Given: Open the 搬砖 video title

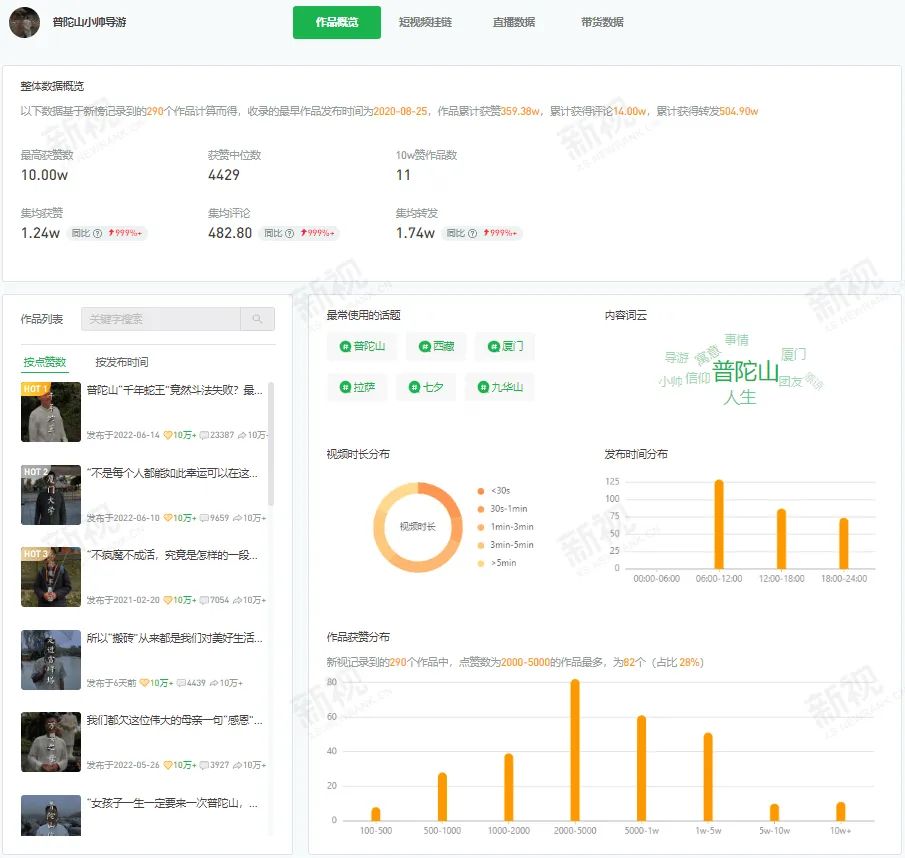Looking at the screenshot, I should click(175, 638).
